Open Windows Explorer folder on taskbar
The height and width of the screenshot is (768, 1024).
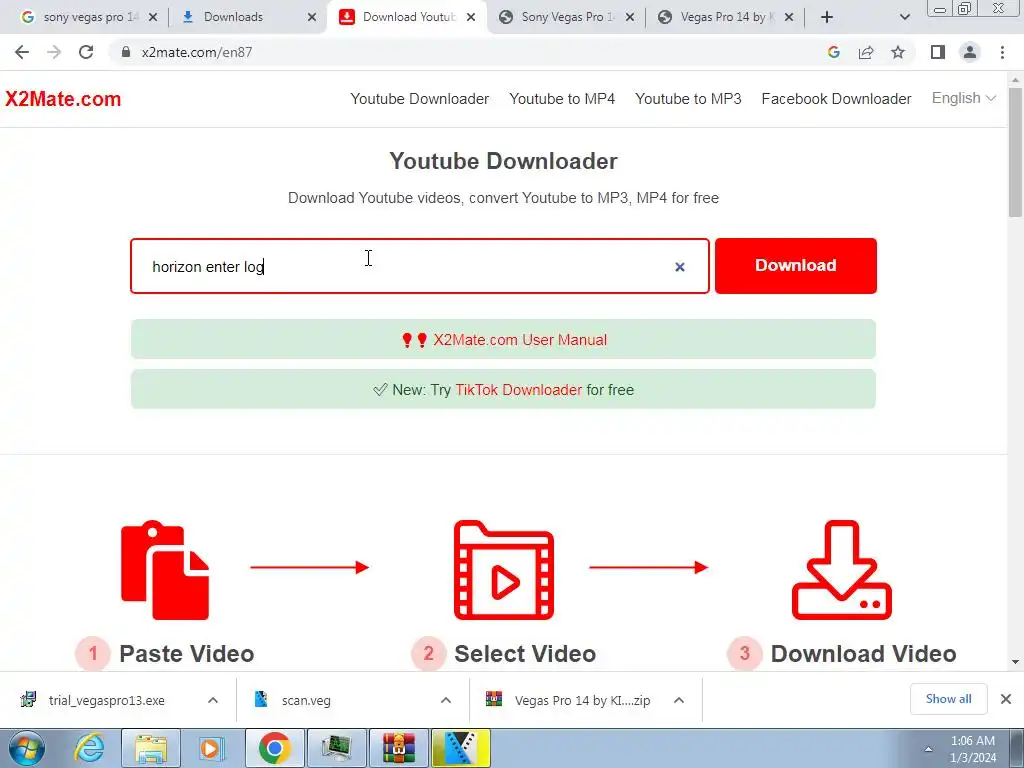tap(151, 748)
